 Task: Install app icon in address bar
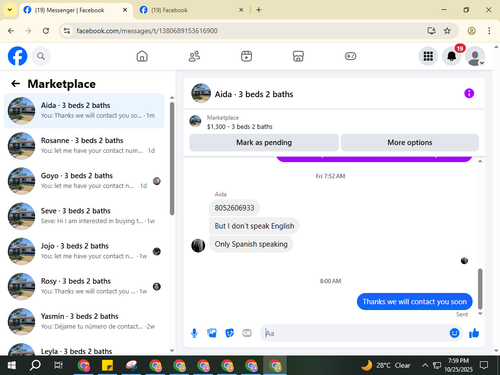pos(431,31)
